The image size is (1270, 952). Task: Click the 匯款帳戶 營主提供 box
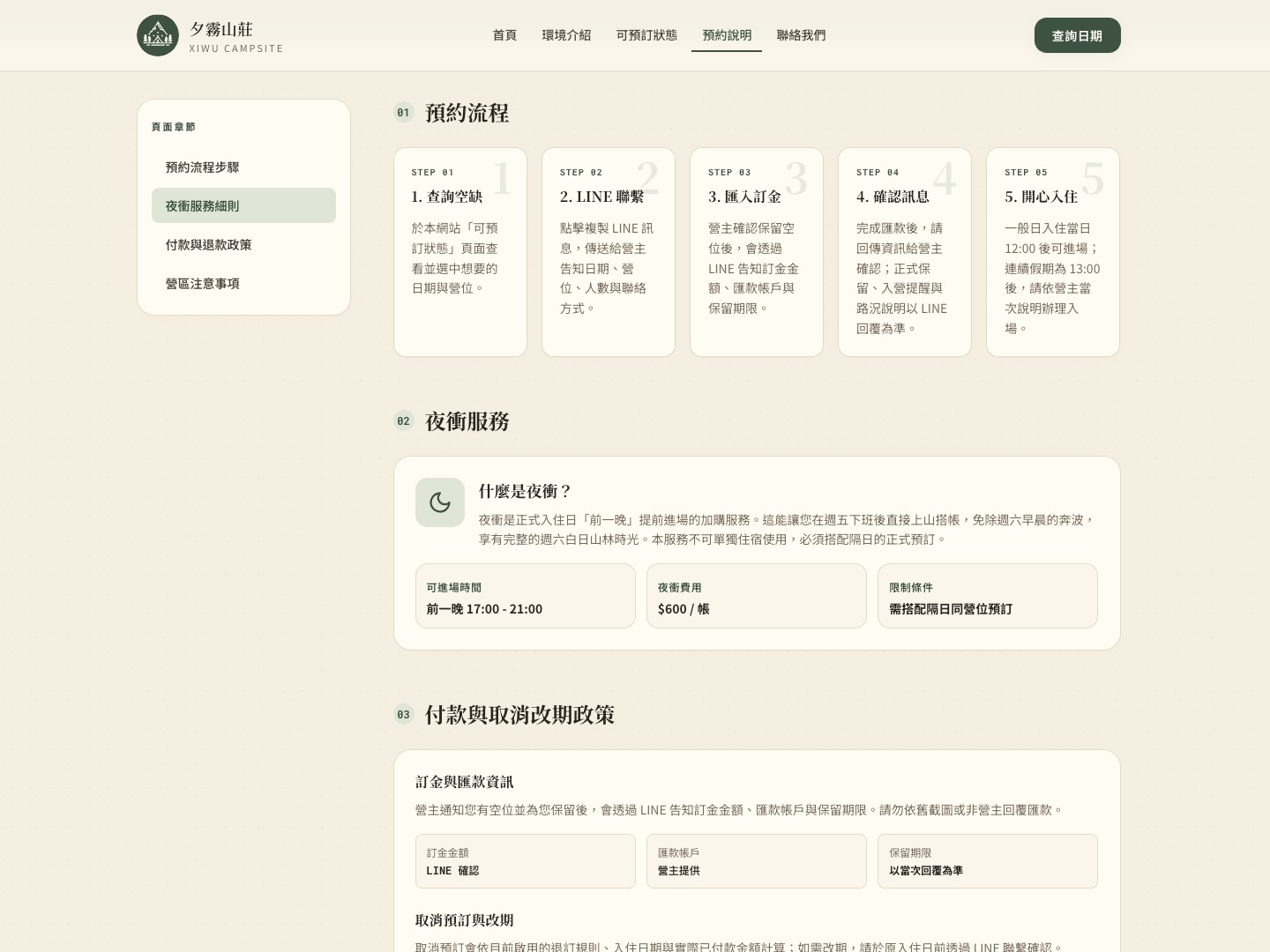pos(757,861)
